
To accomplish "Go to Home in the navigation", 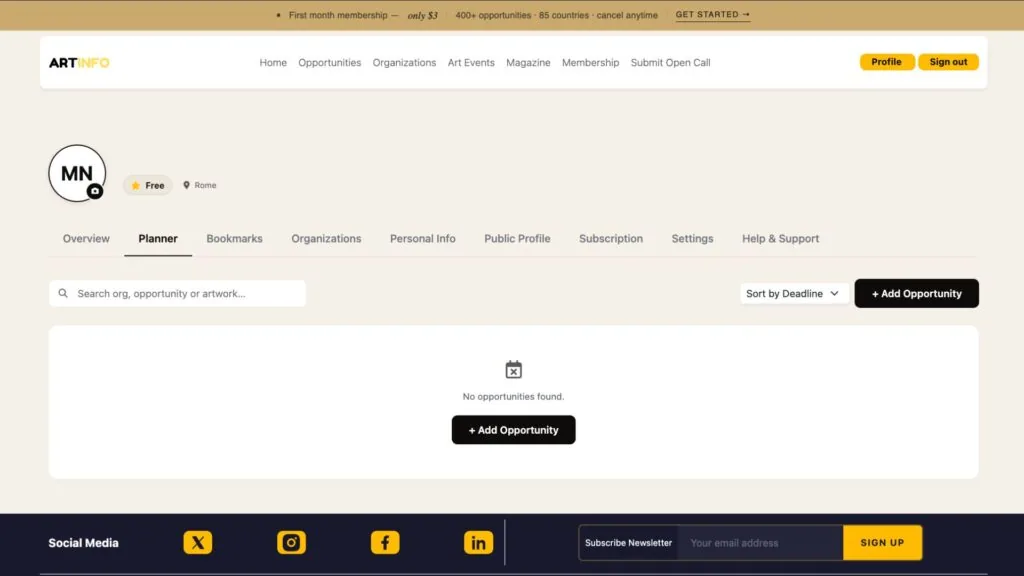I will click(x=273, y=63).
